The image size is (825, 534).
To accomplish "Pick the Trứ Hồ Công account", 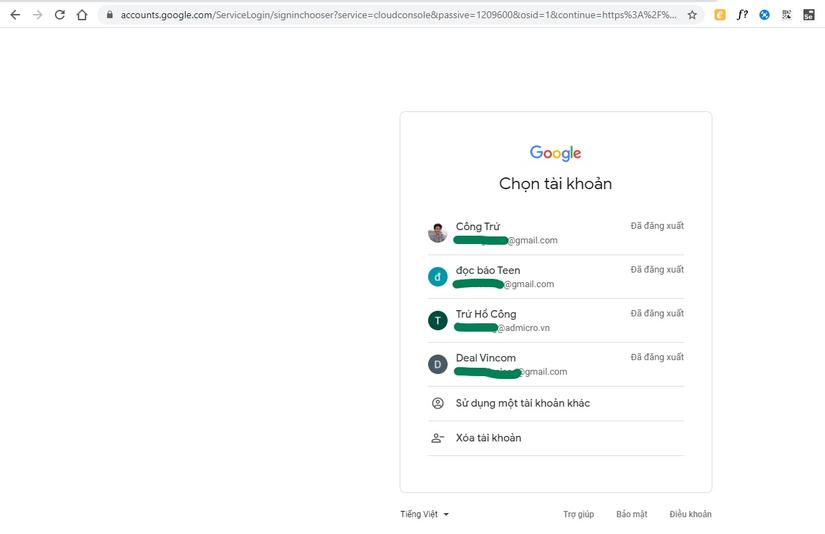I will [x=556, y=320].
